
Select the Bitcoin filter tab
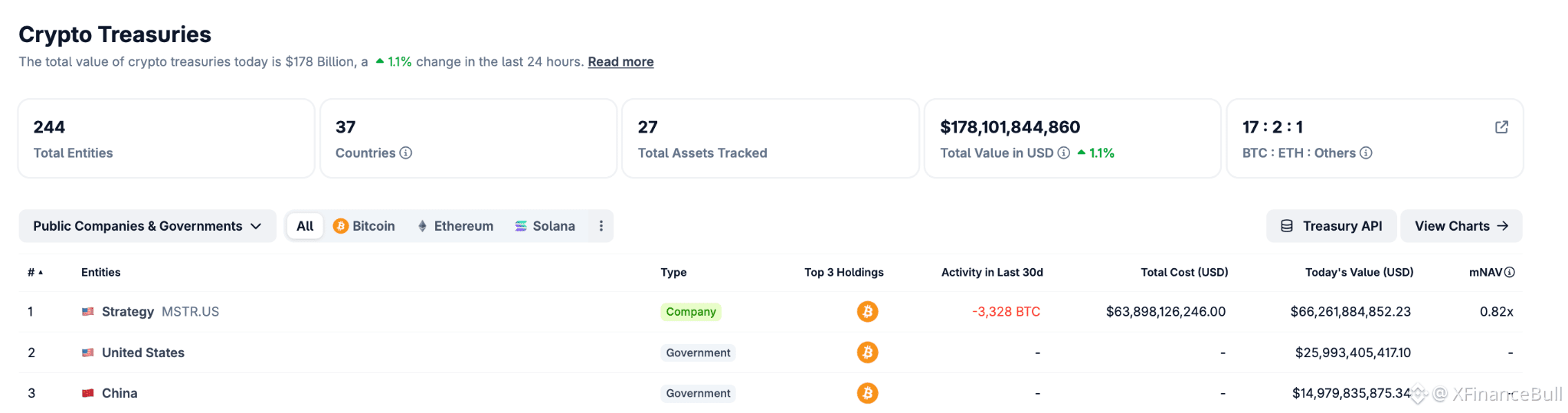pyautogui.click(x=365, y=226)
